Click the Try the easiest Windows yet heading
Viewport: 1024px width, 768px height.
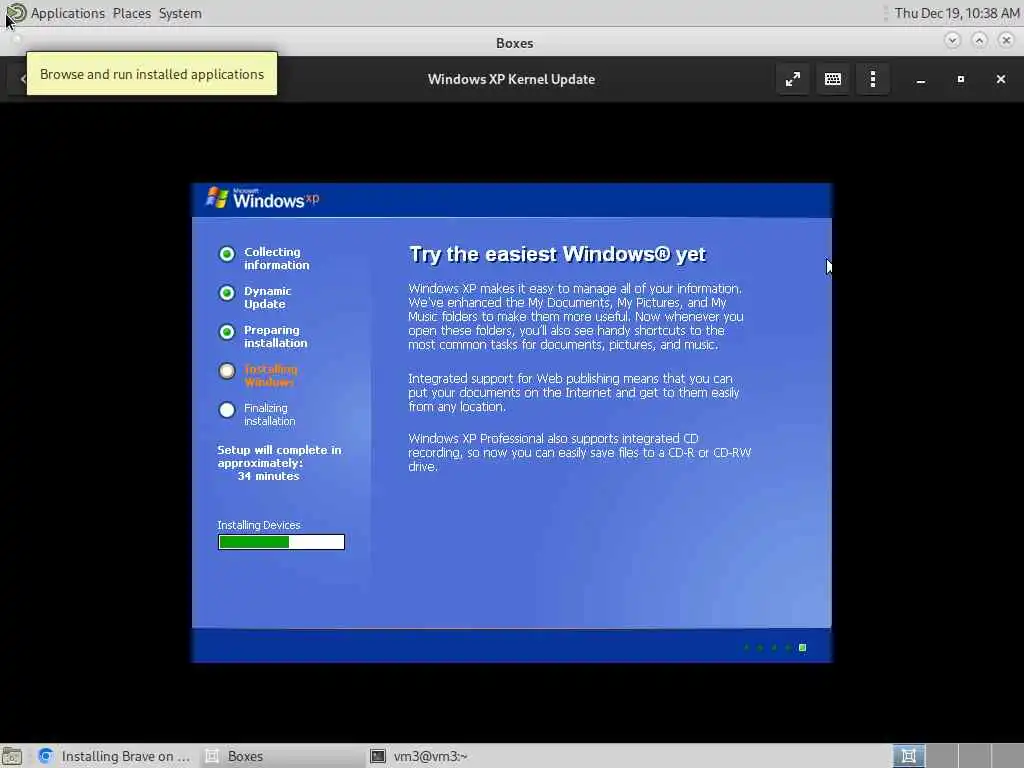(557, 255)
